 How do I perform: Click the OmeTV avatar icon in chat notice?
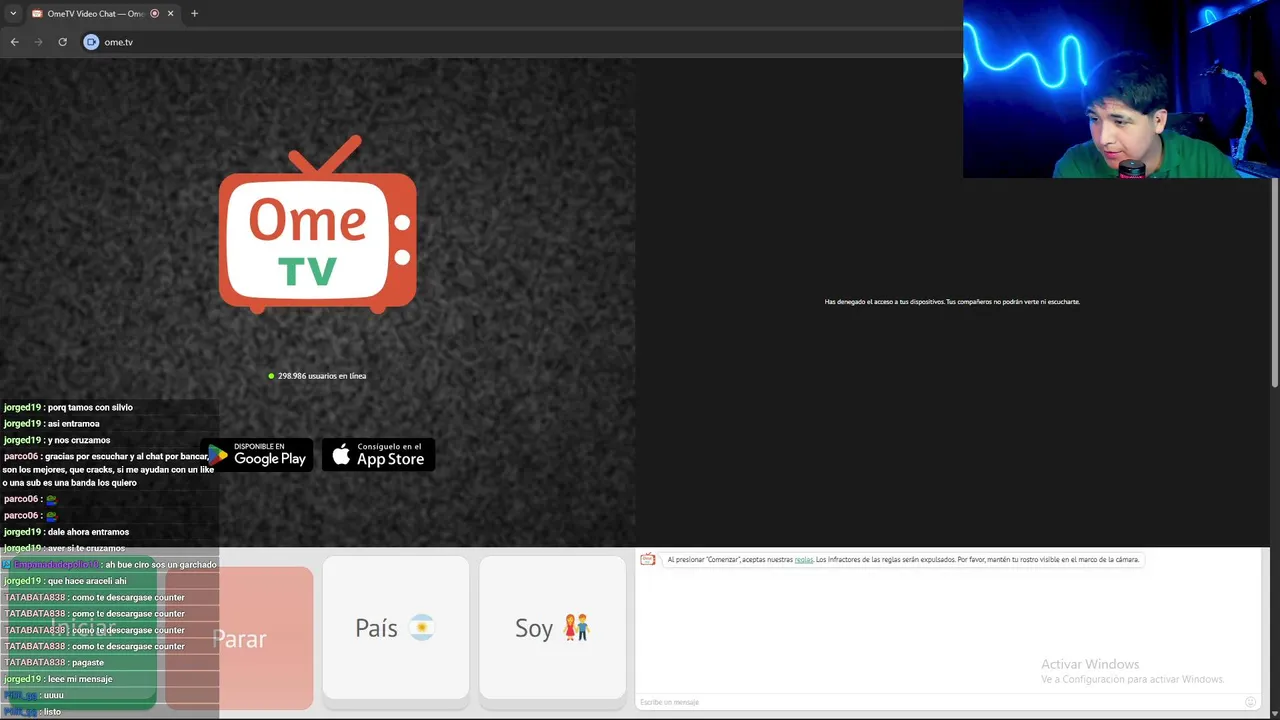(648, 559)
